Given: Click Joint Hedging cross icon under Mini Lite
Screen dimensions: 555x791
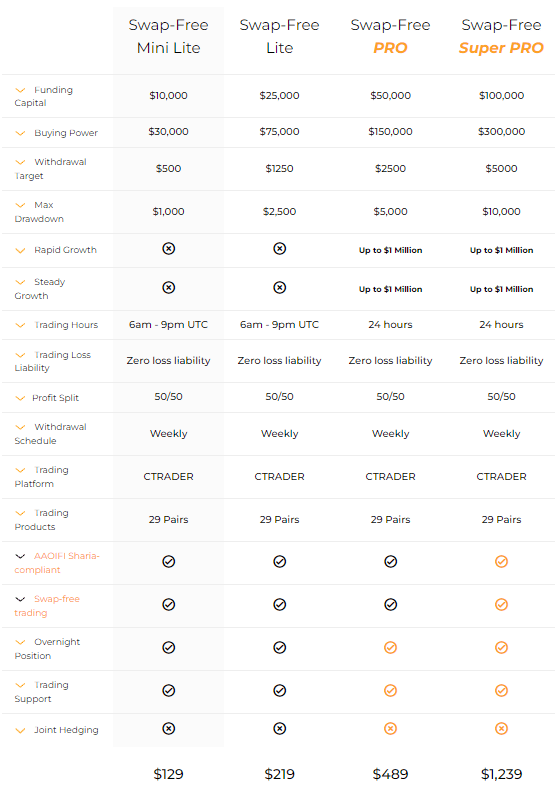Looking at the screenshot, I should pyautogui.click(x=169, y=728).
